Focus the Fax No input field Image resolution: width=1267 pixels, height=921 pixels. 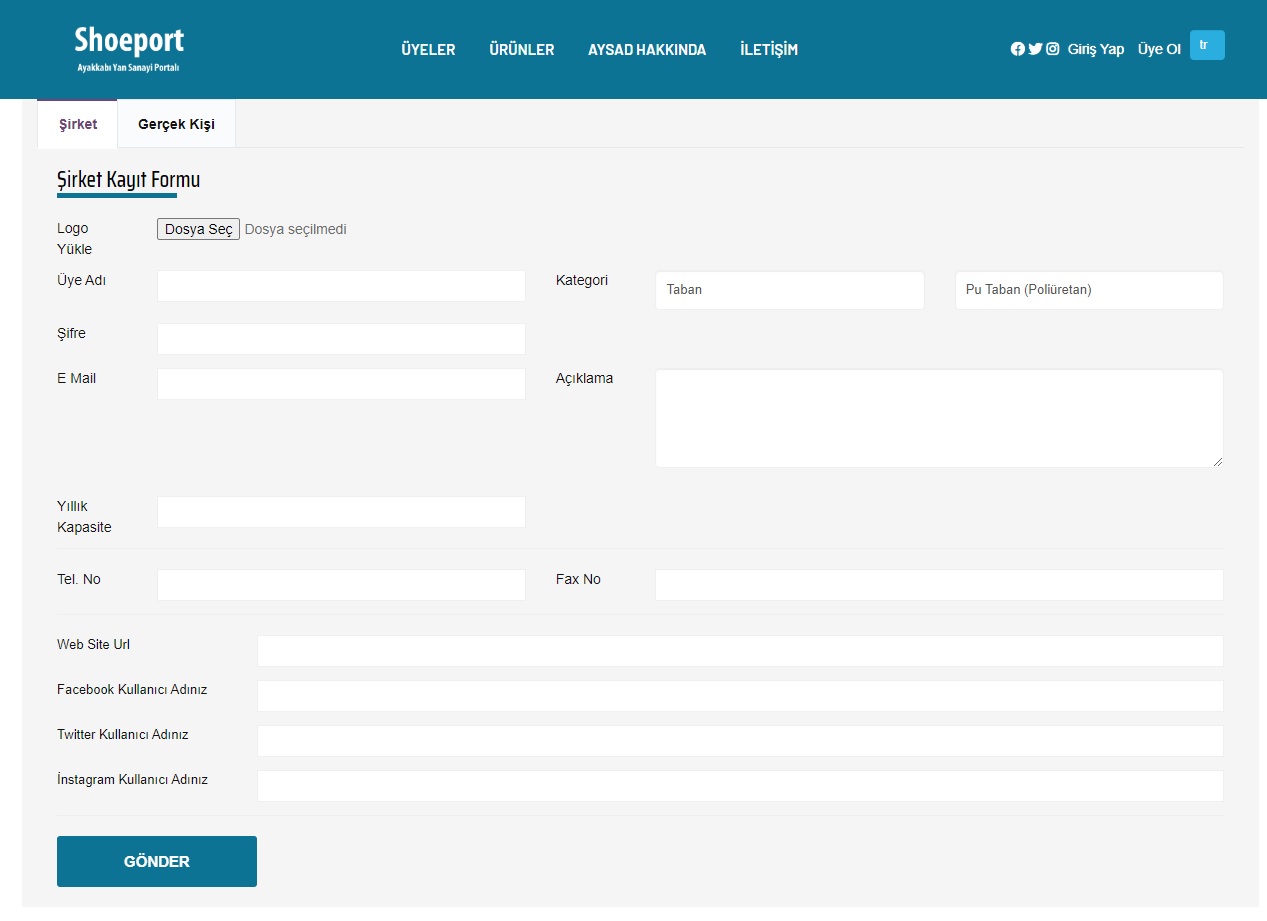coord(939,585)
